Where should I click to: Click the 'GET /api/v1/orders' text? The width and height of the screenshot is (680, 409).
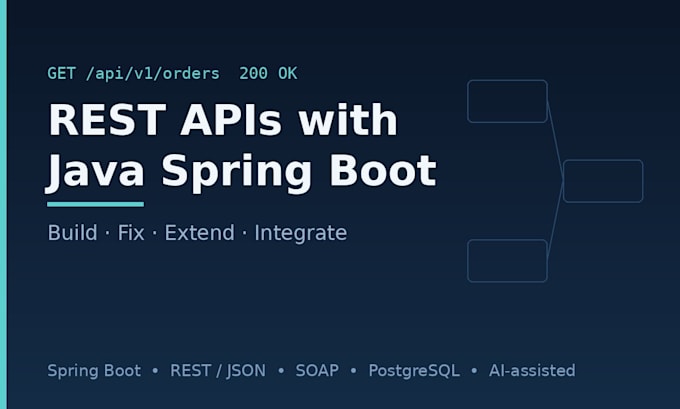click(x=133, y=74)
